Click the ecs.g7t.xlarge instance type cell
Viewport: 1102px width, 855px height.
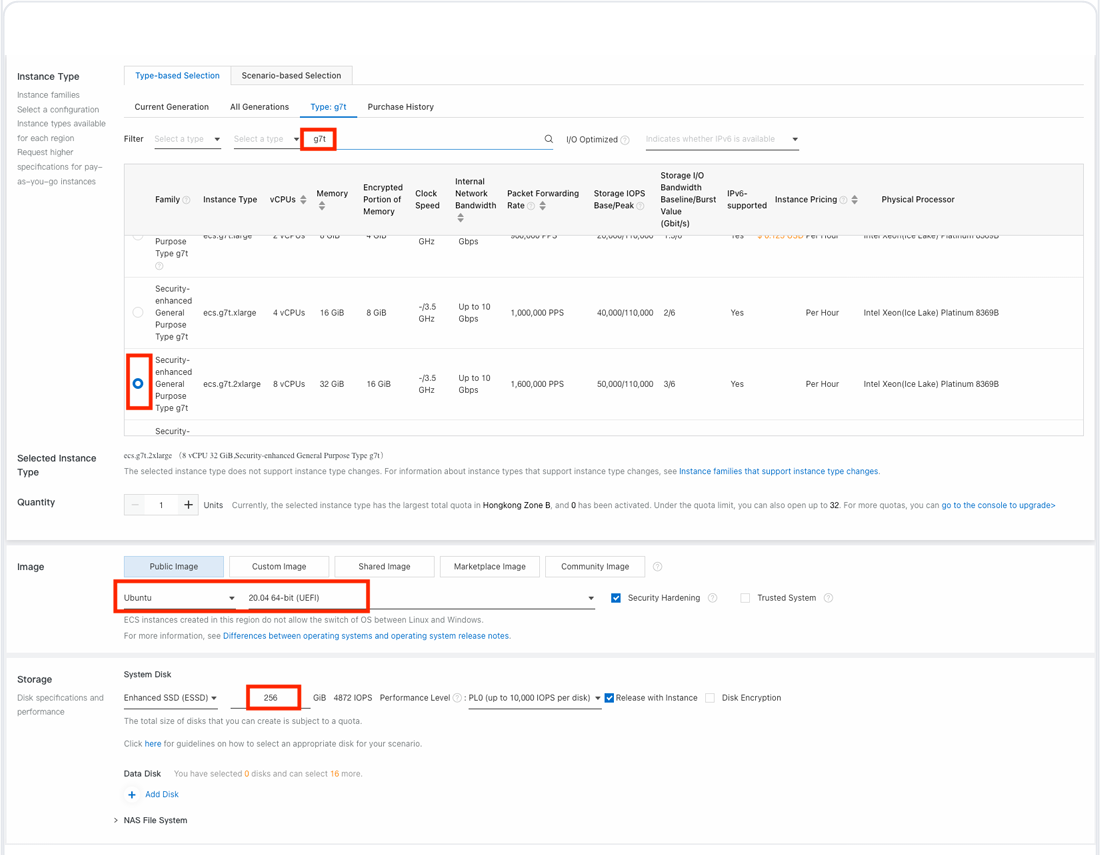coord(230,313)
